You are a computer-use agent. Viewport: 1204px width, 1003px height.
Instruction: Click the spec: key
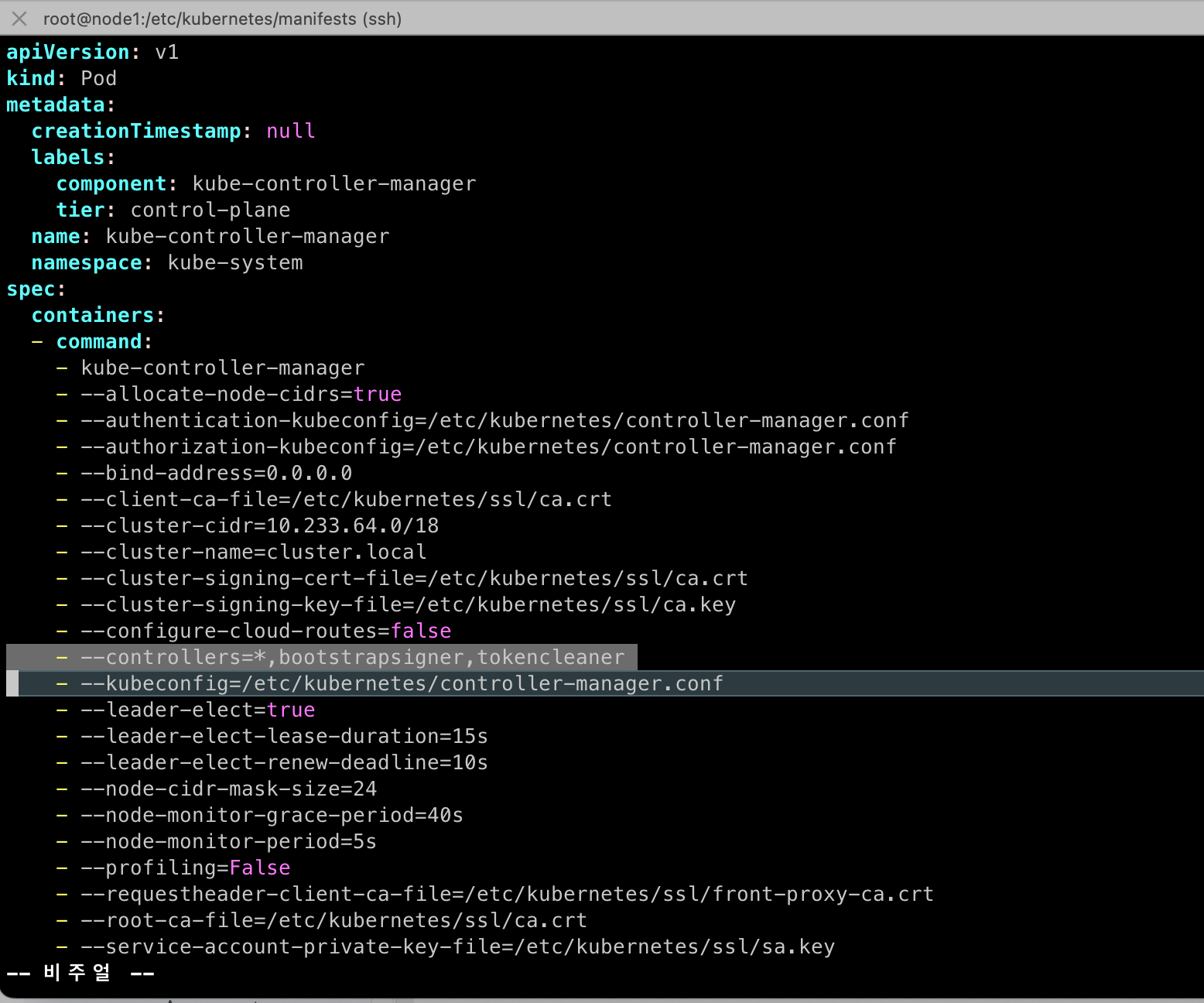click(x=36, y=289)
